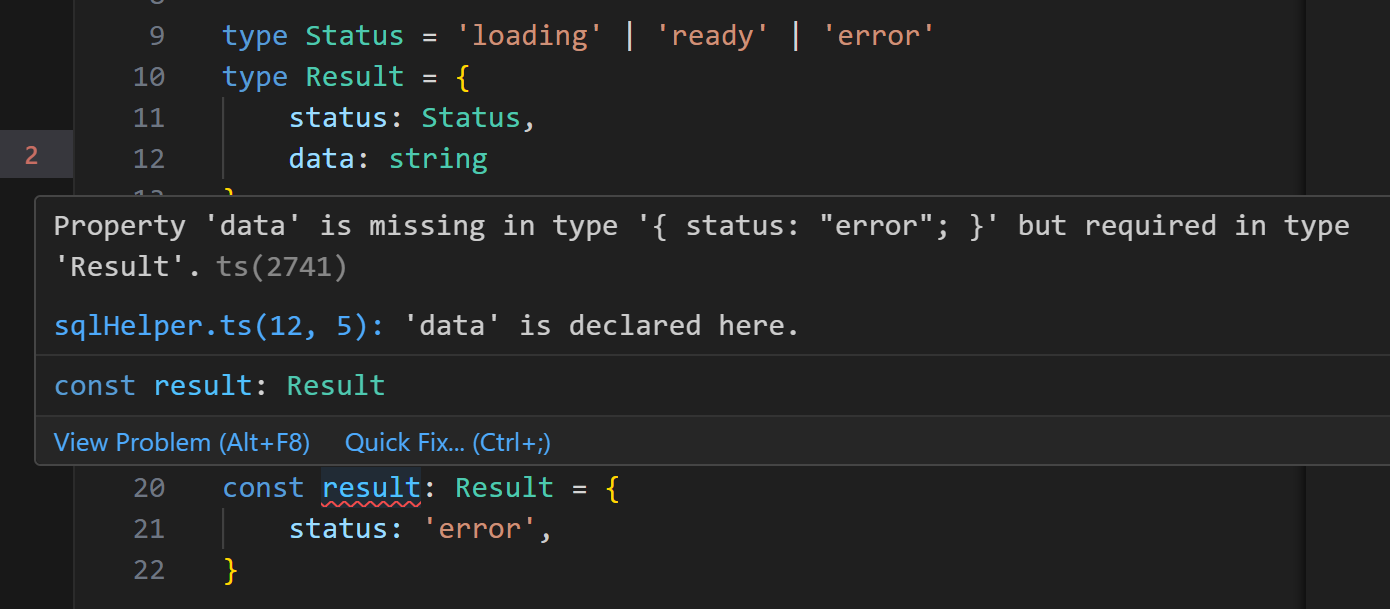This screenshot has height=609, width=1390.
Task: Place cursor in the 'ready' string literal
Action: 712,36
